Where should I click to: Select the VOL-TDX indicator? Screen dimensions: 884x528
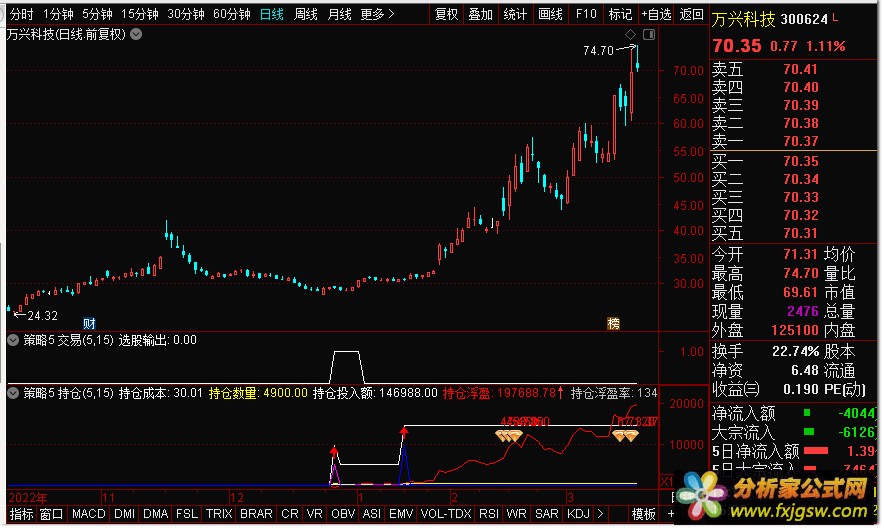coord(446,514)
